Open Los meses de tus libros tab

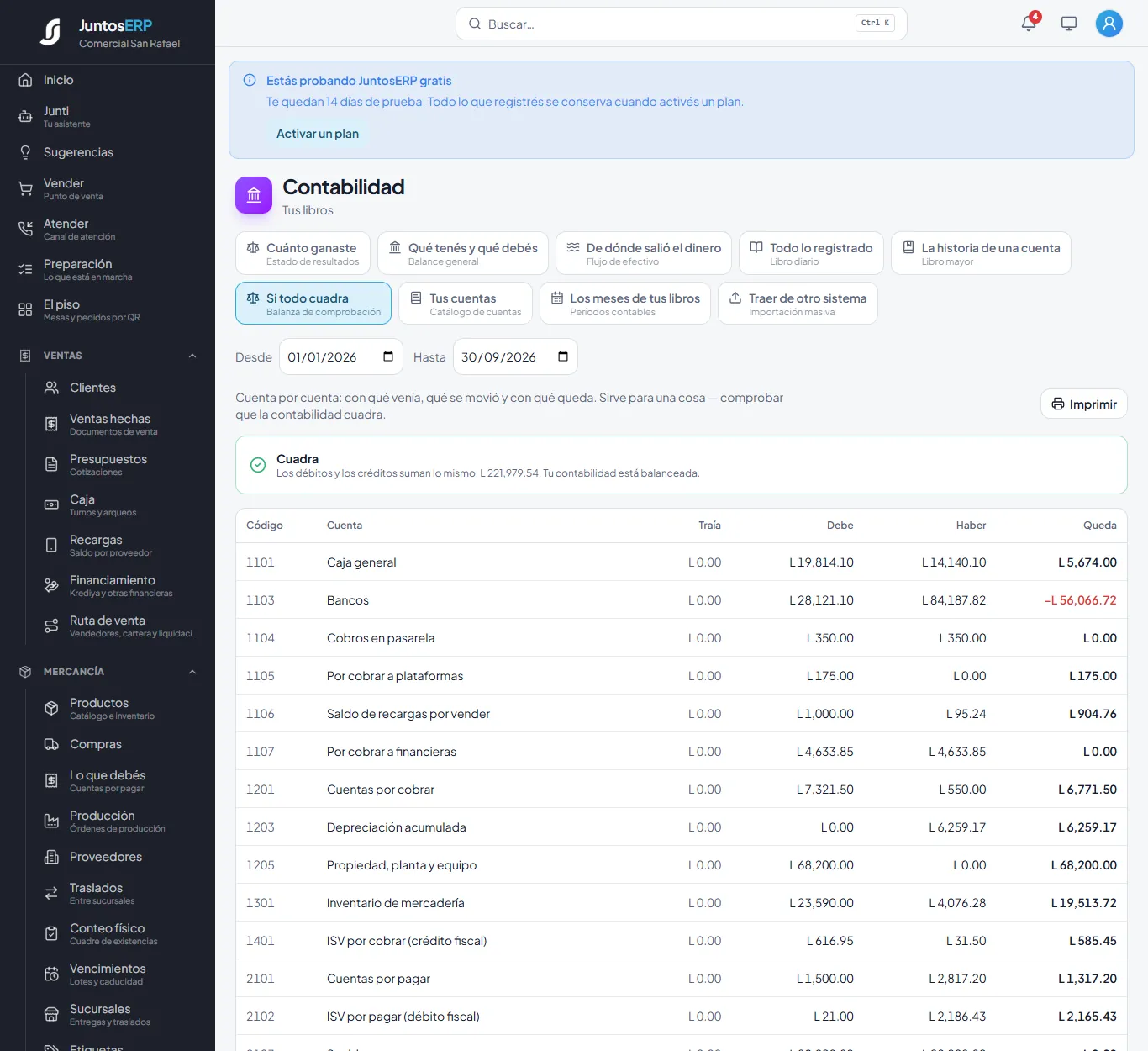click(x=625, y=303)
